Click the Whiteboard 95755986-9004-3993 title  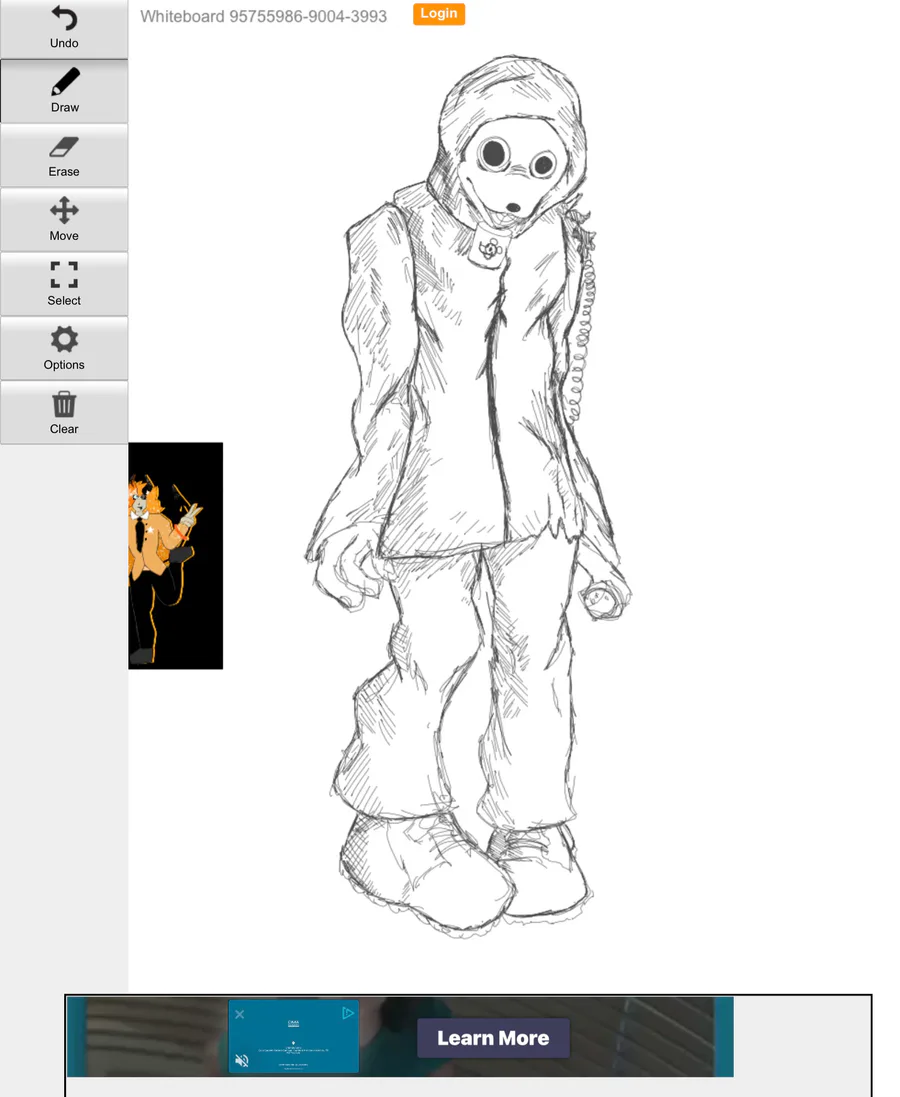(x=263, y=16)
